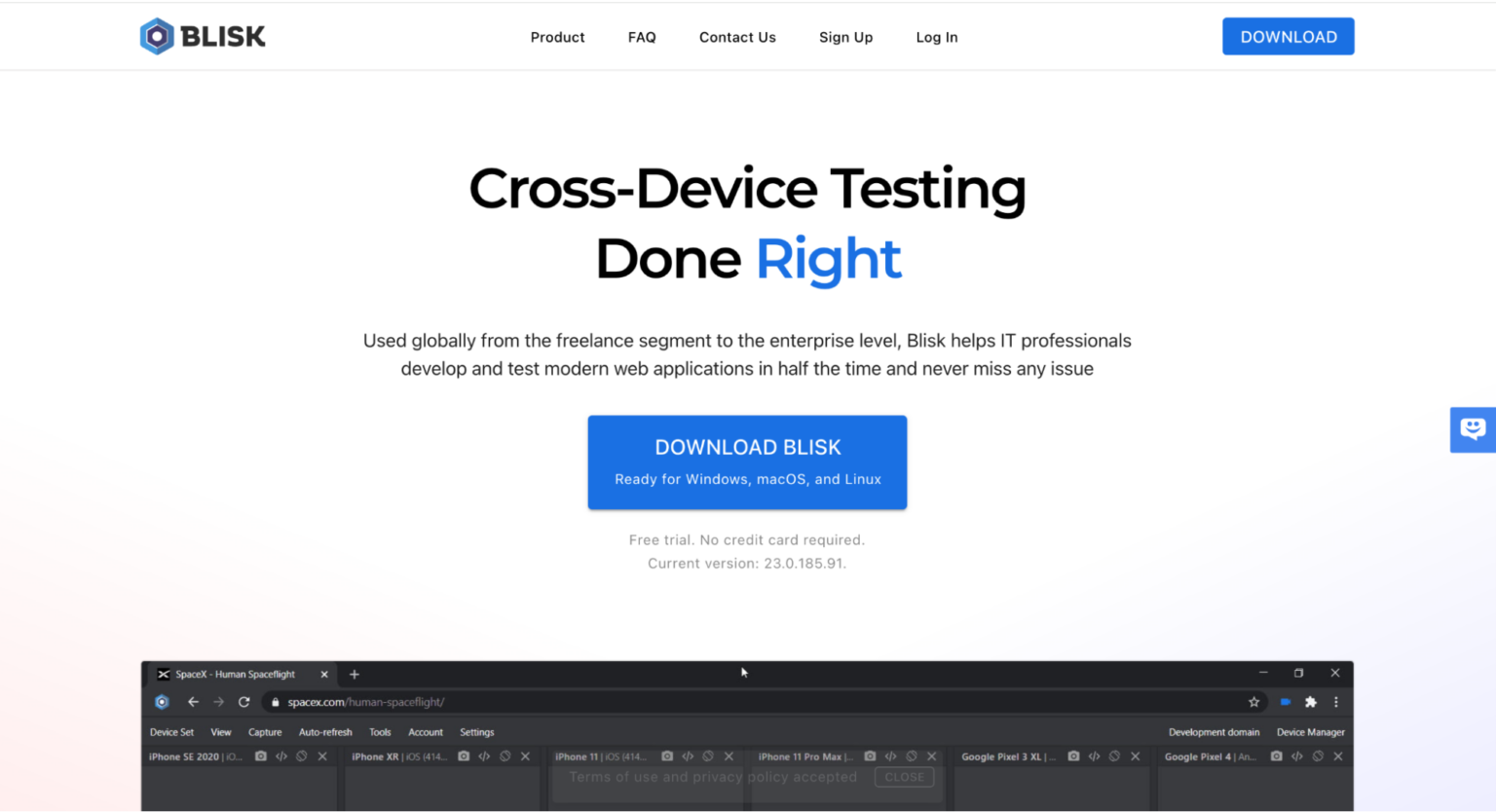
Task: Navigate back with the browser back arrow
Action: 193,701
